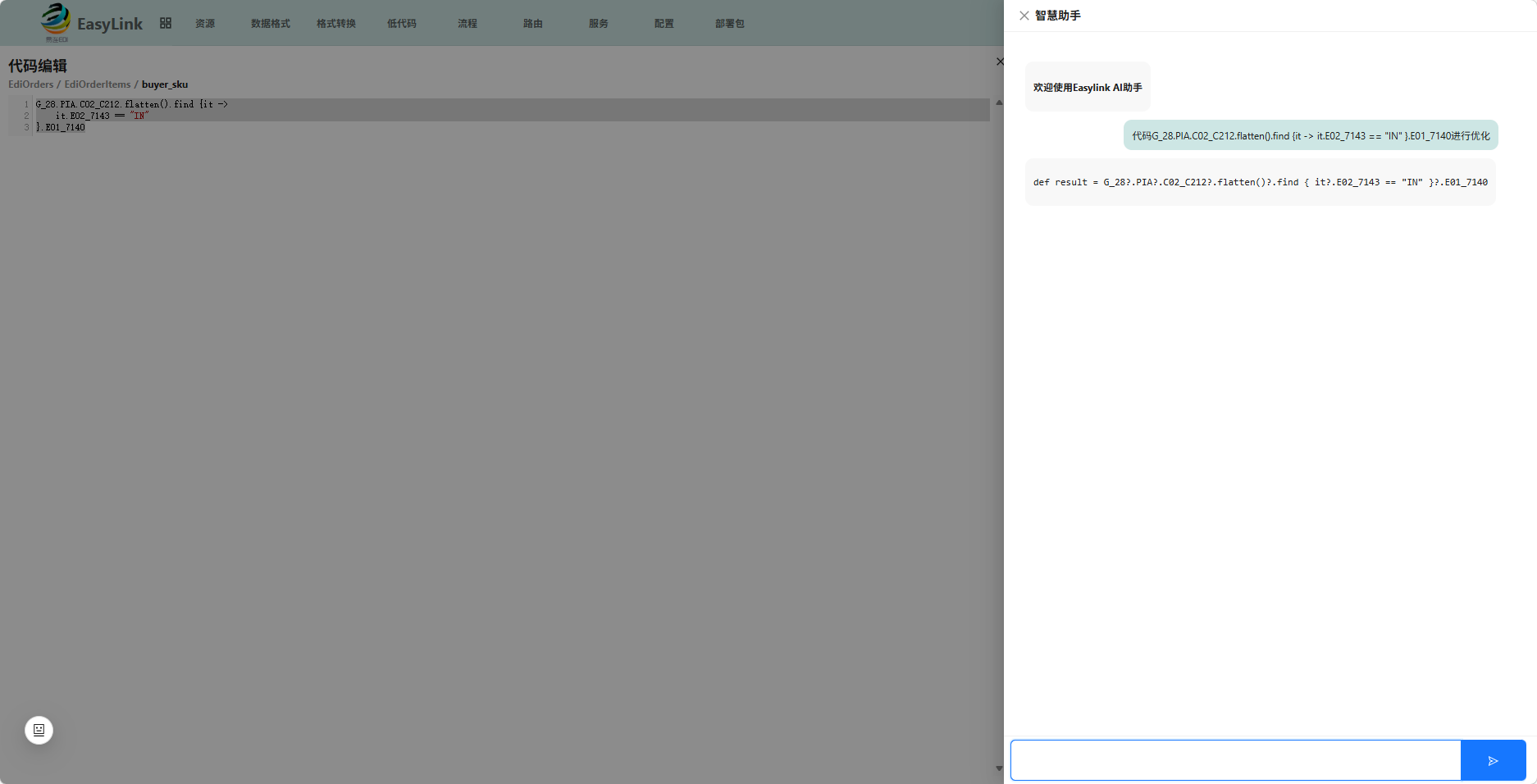Open the 资源 menu
The height and width of the screenshot is (784, 1537).
205,24
